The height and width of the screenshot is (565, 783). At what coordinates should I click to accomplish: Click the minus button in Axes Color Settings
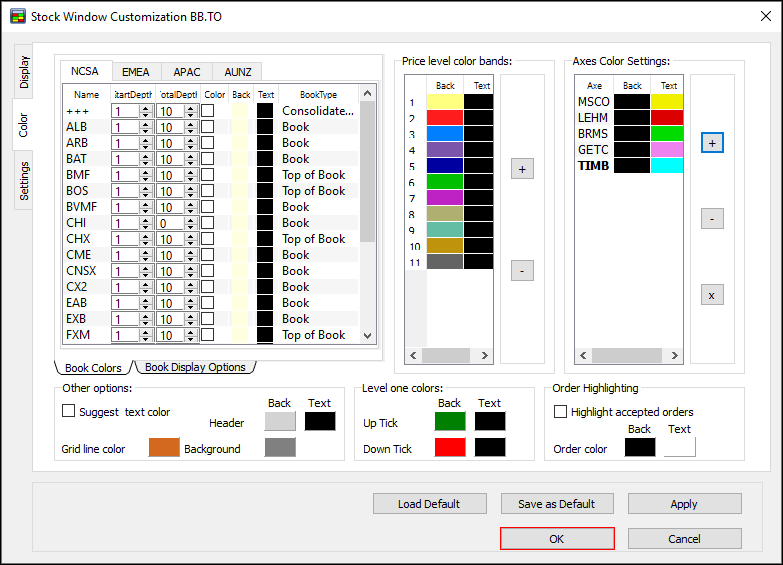click(712, 218)
